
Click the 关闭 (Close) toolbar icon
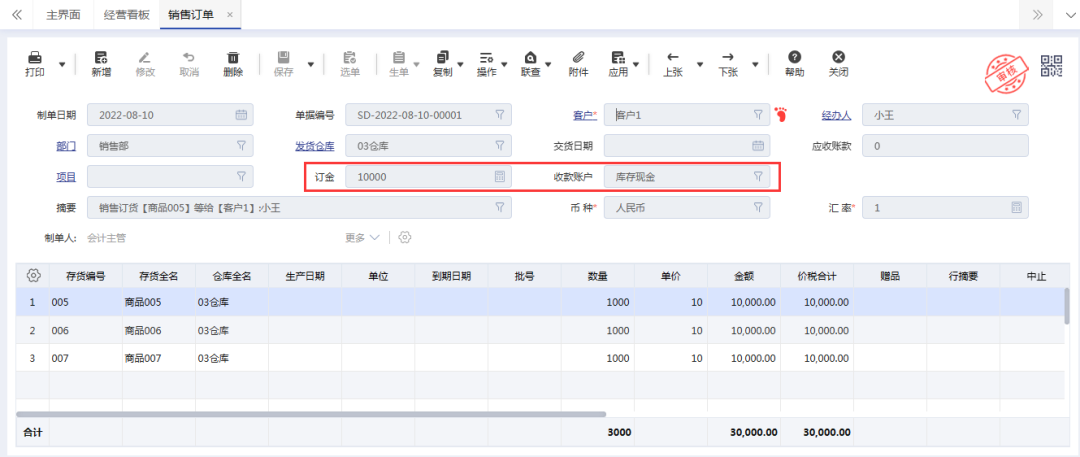click(838, 63)
